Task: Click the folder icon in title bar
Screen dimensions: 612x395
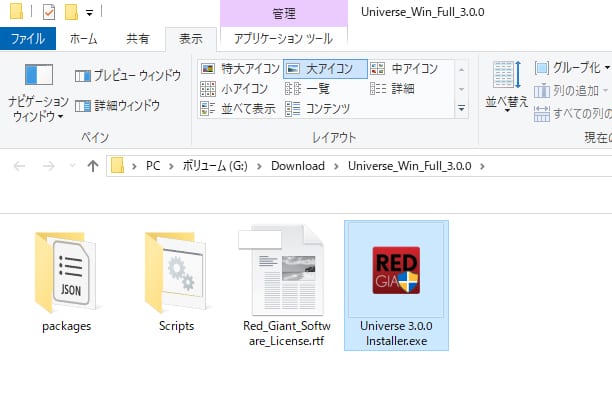Action: [x=16, y=11]
